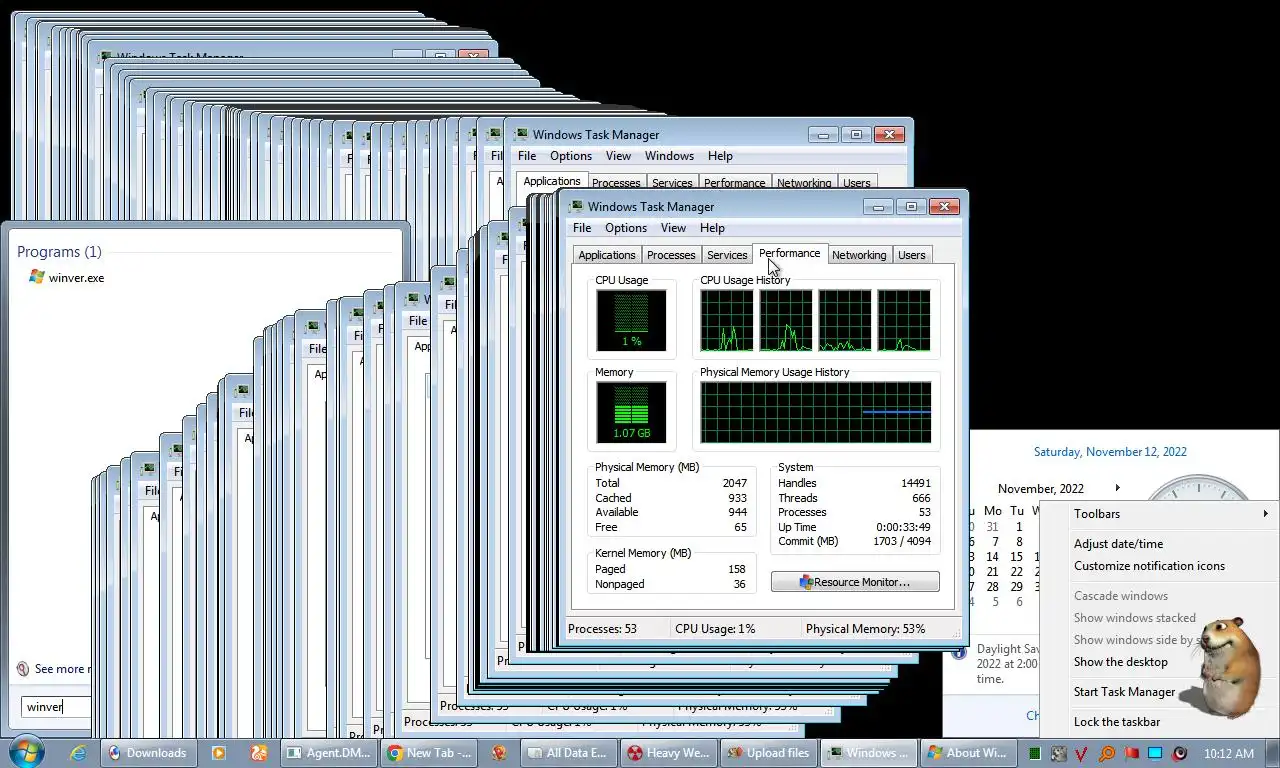This screenshot has width=1280, height=768.
Task: Select Start Task Manager in the context menu
Action: 1124,692
